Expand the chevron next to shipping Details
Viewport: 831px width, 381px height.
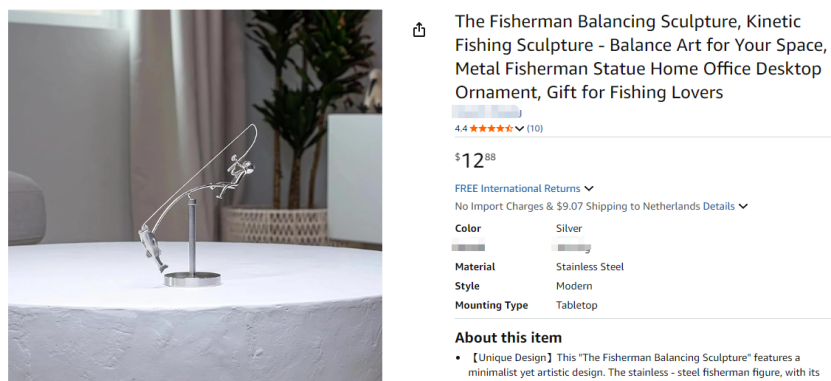click(743, 206)
